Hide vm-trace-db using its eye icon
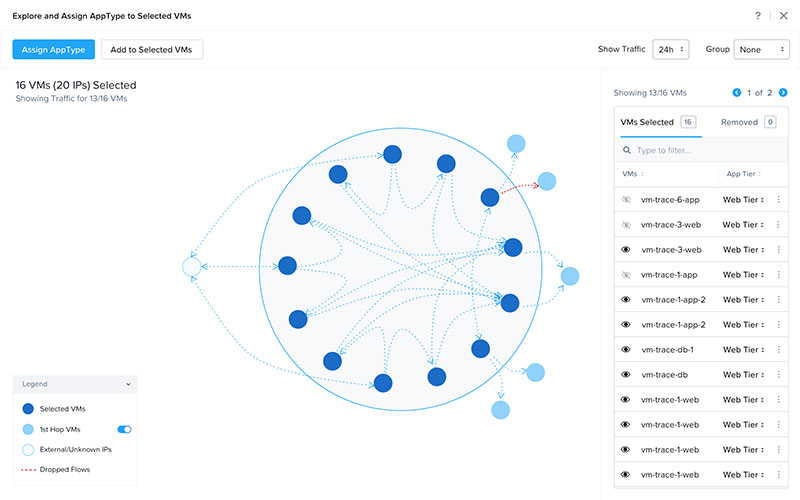The height and width of the screenshot is (500, 800). click(x=626, y=375)
